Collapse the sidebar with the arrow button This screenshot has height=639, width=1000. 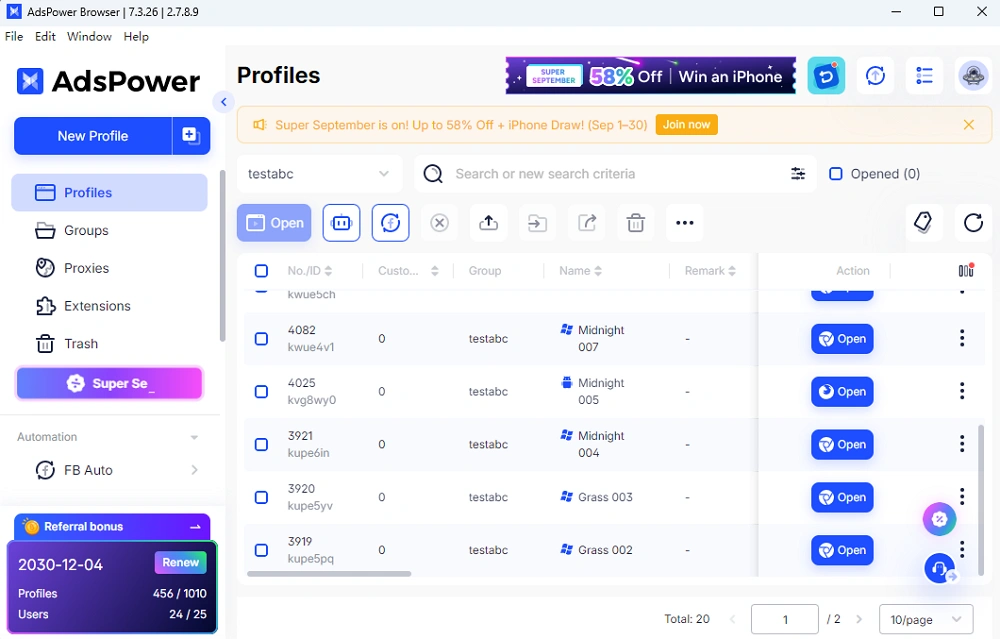click(x=223, y=101)
